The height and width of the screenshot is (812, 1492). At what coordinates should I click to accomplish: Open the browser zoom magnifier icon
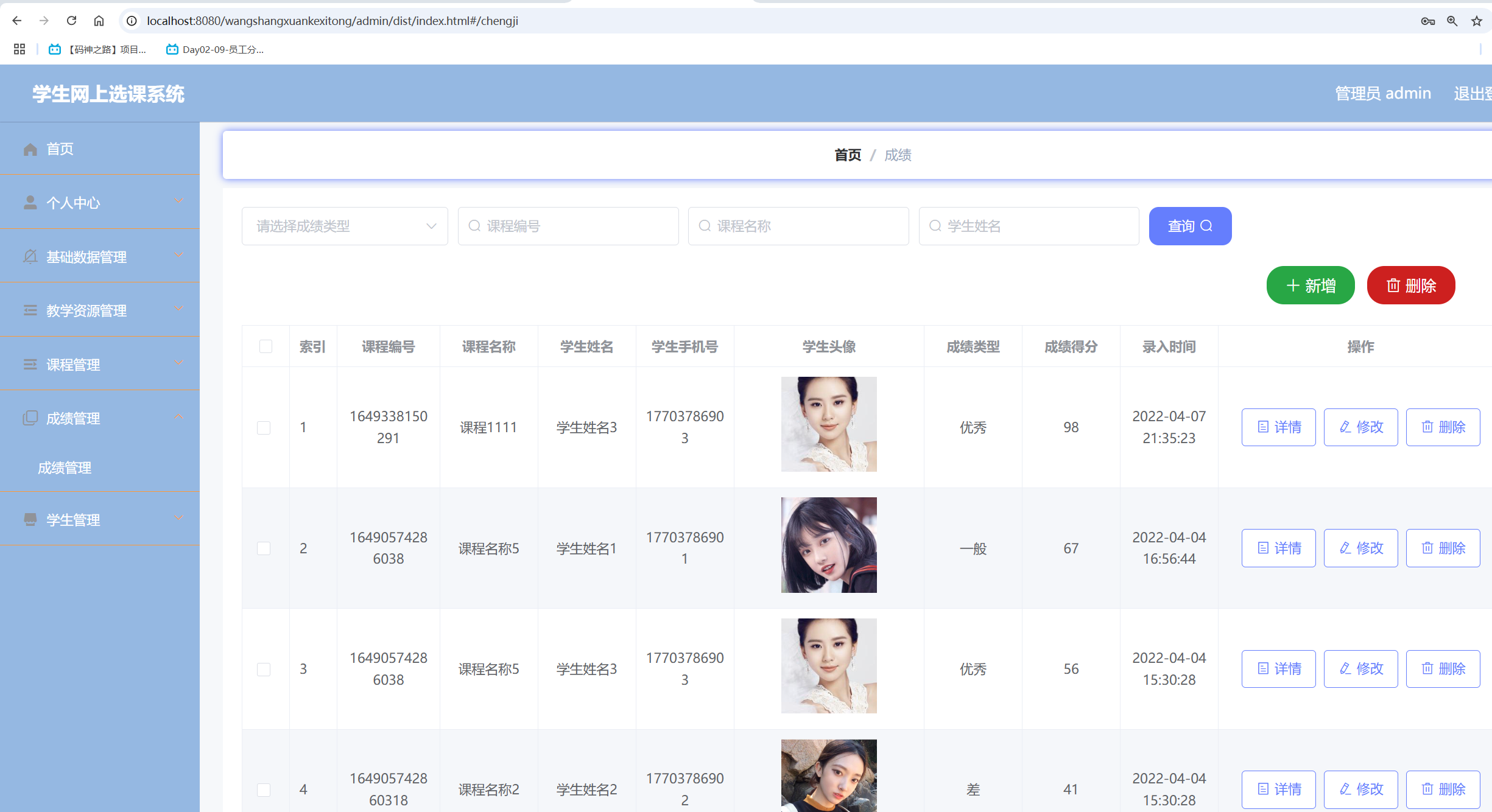(x=1452, y=21)
